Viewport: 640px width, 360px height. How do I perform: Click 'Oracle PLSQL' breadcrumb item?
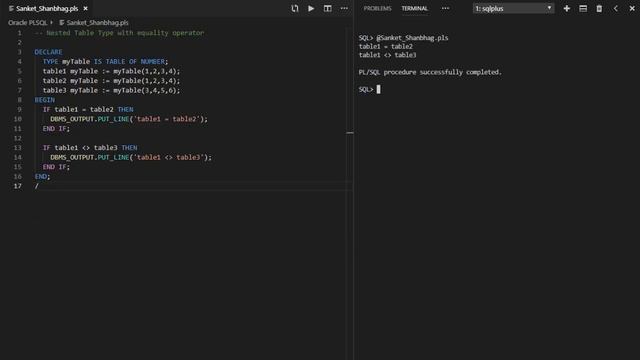pos(28,23)
